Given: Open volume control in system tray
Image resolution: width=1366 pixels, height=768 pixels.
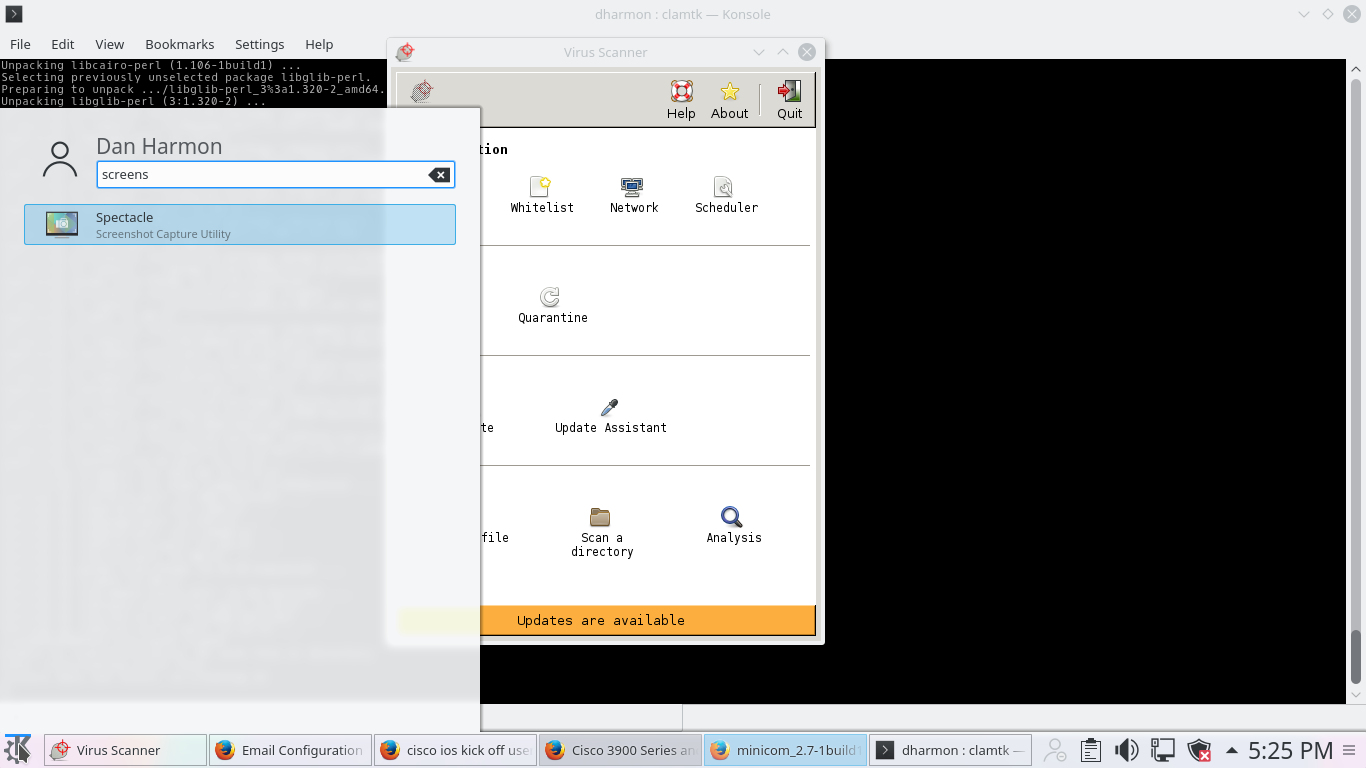Looking at the screenshot, I should [x=1127, y=750].
